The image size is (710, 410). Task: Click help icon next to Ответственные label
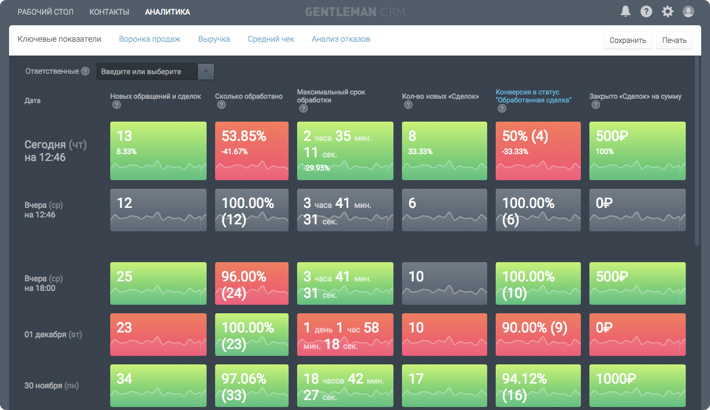(x=85, y=71)
